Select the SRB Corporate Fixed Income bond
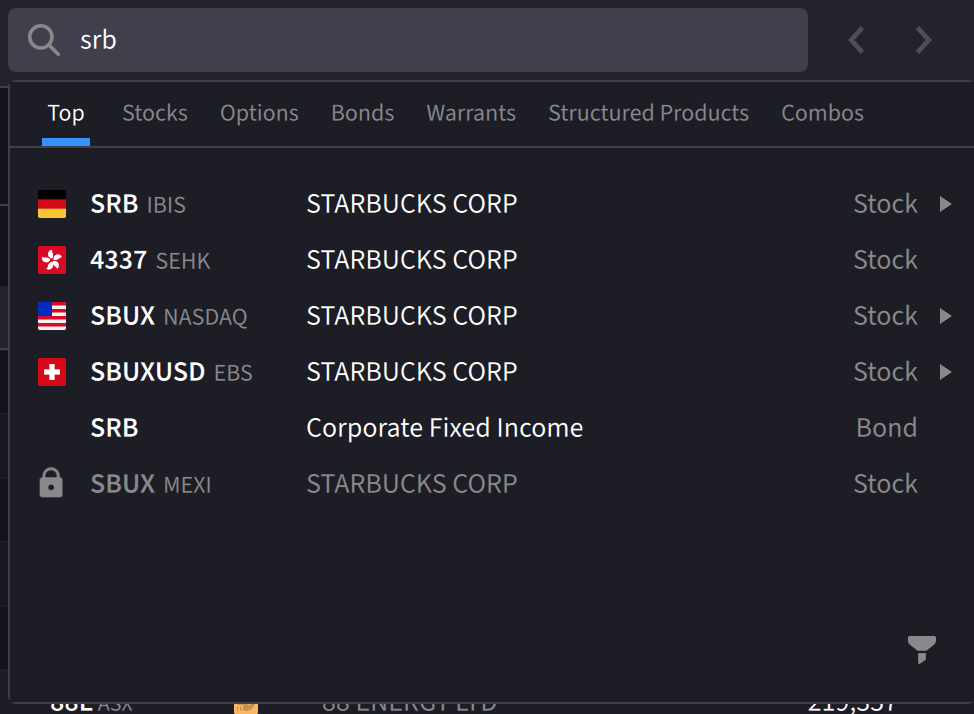This screenshot has height=714, width=974. coord(444,428)
